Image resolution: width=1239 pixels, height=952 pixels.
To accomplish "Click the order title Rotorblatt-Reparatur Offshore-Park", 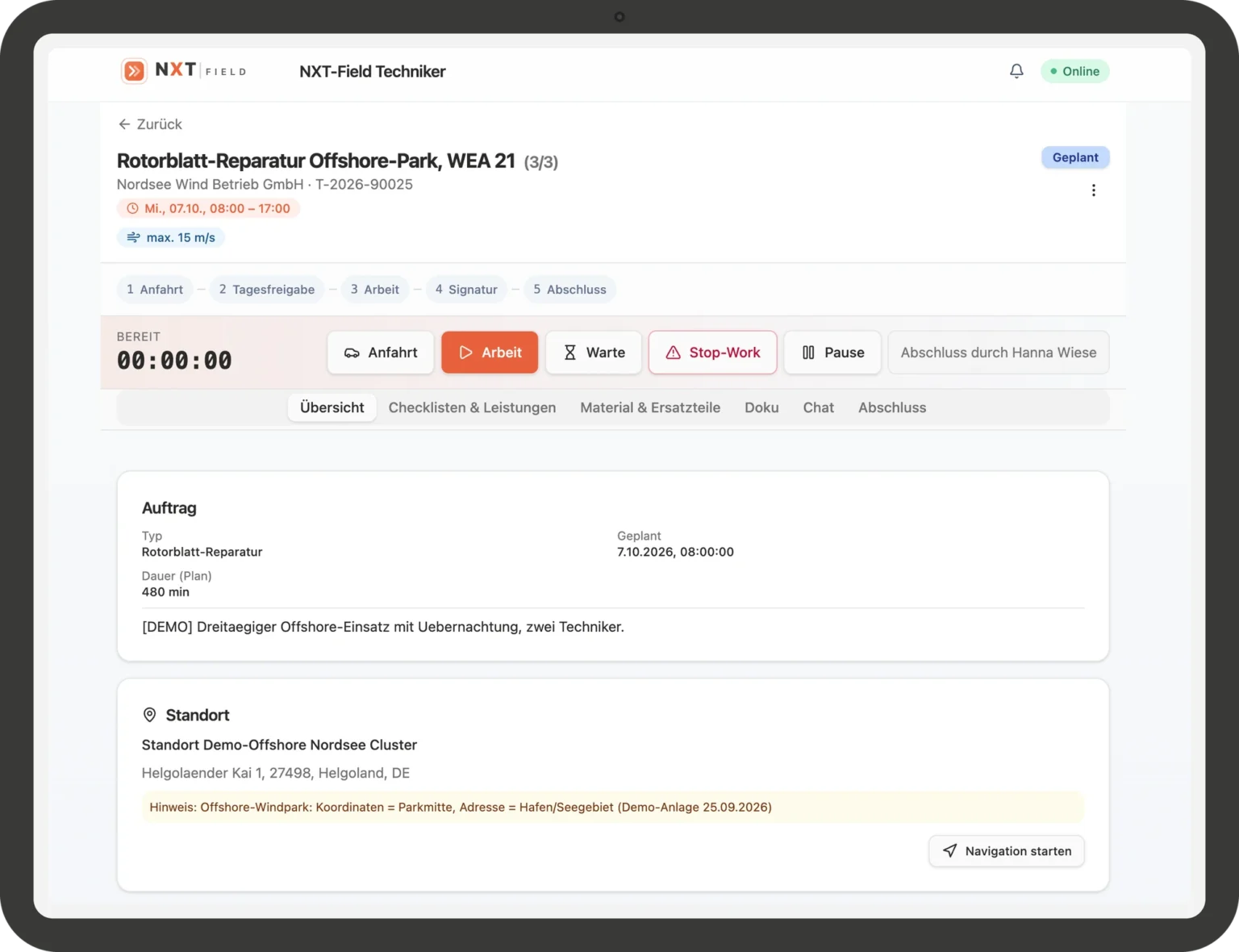I will (x=316, y=161).
